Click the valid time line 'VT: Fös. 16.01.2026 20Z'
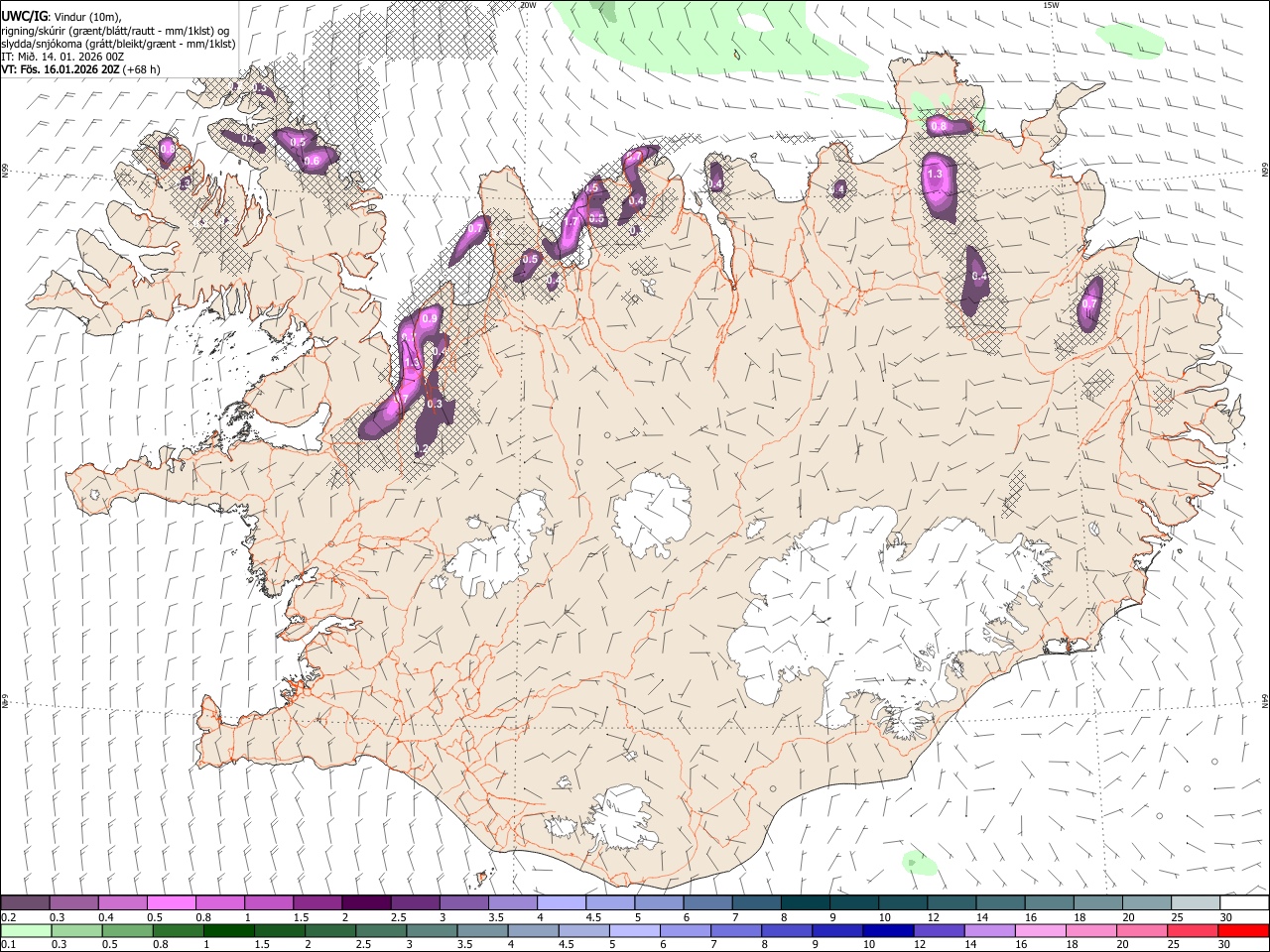 point(61,69)
